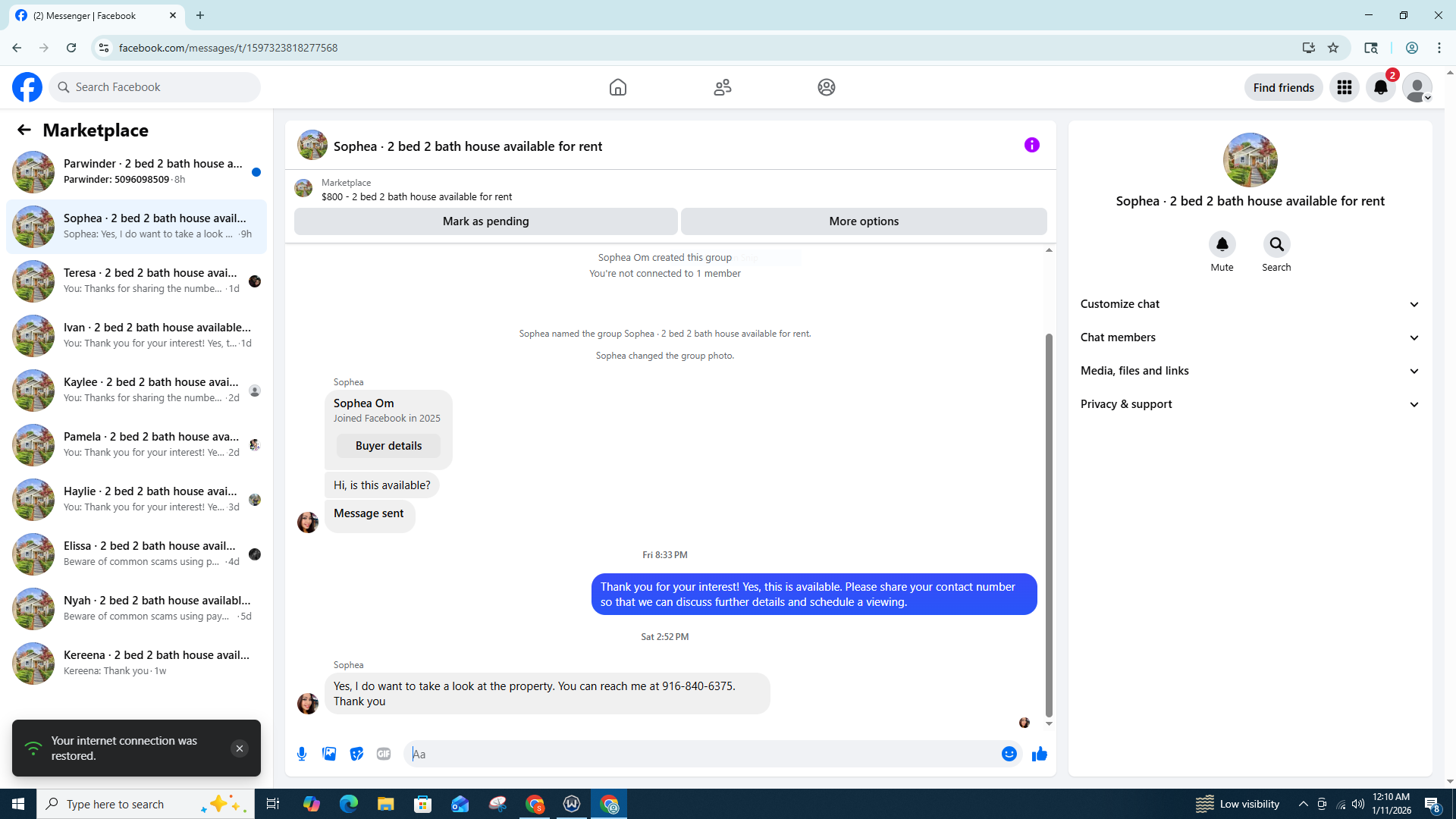Open the Facebook menu grid icon

coord(1345,87)
